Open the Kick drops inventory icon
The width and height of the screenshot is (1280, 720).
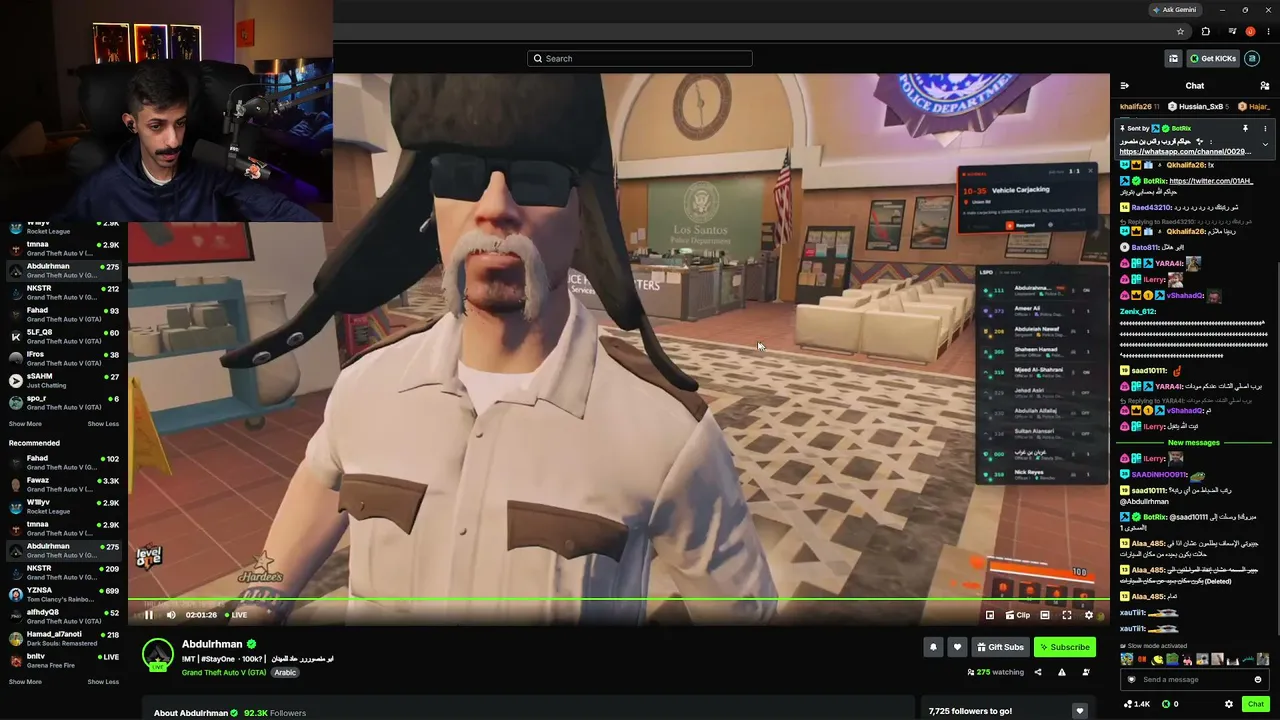[1174, 58]
